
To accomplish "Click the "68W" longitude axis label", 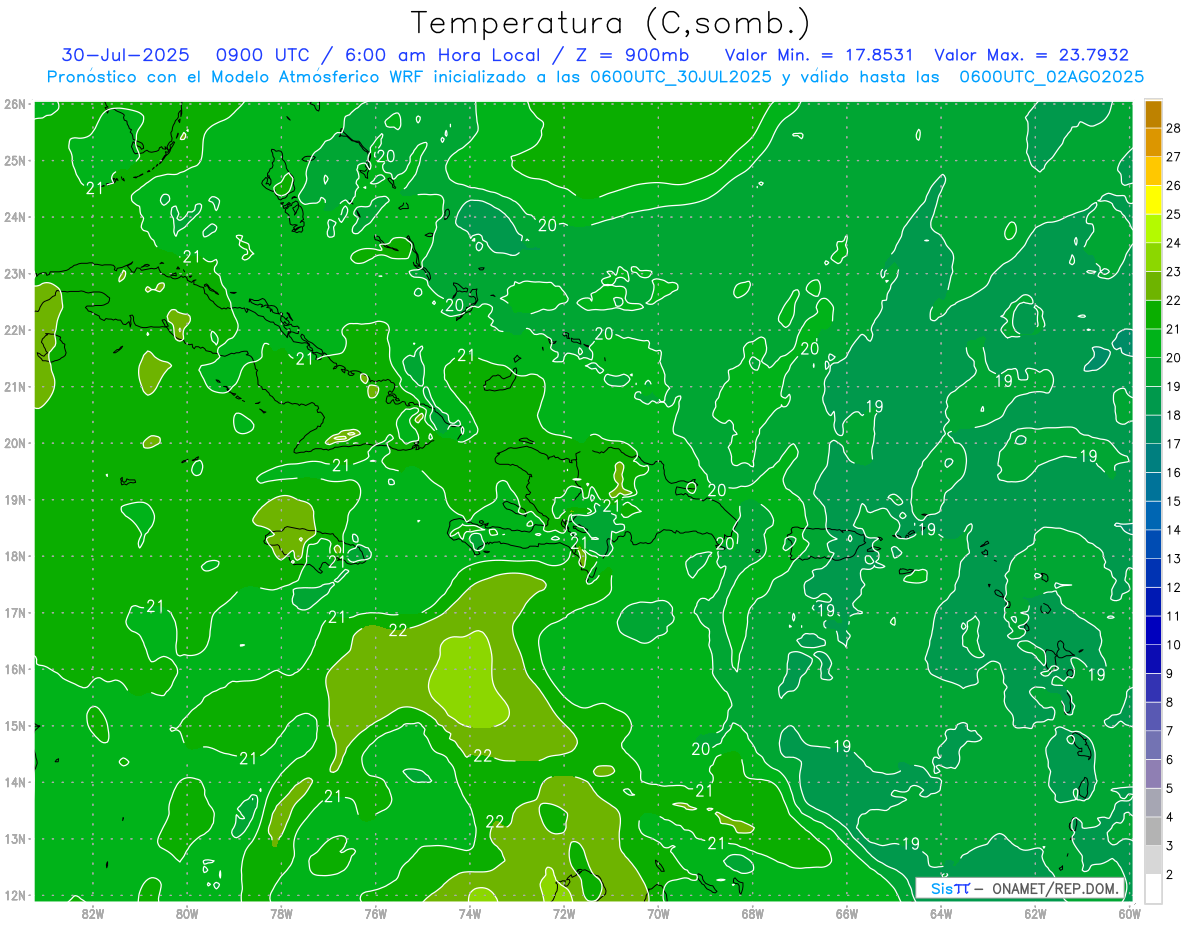I will 753,913.
